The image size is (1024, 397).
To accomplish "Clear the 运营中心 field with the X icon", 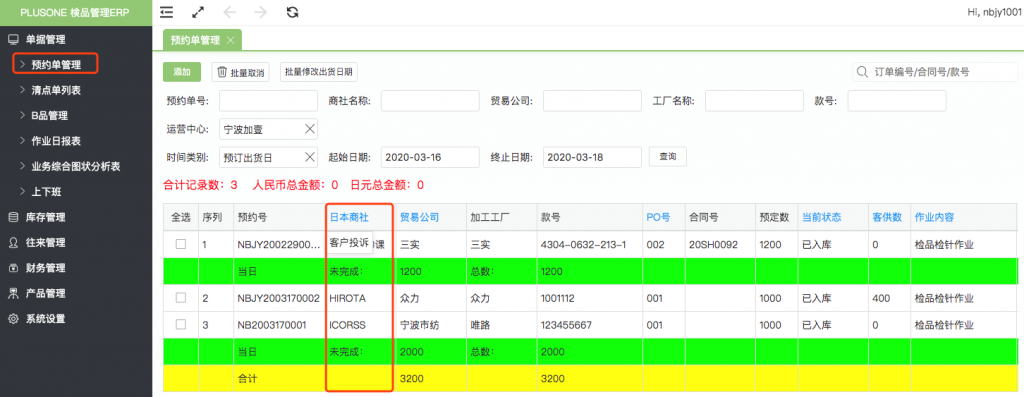I will tap(310, 129).
